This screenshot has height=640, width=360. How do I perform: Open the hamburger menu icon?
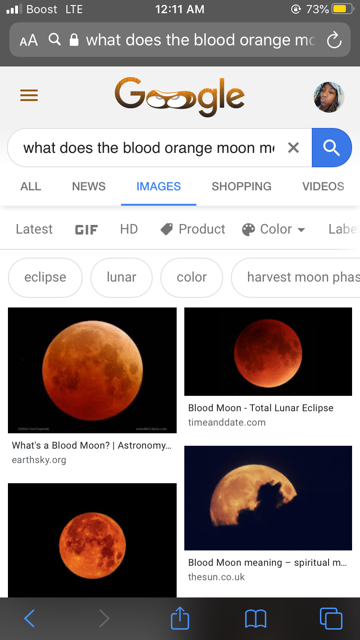pos(29,96)
